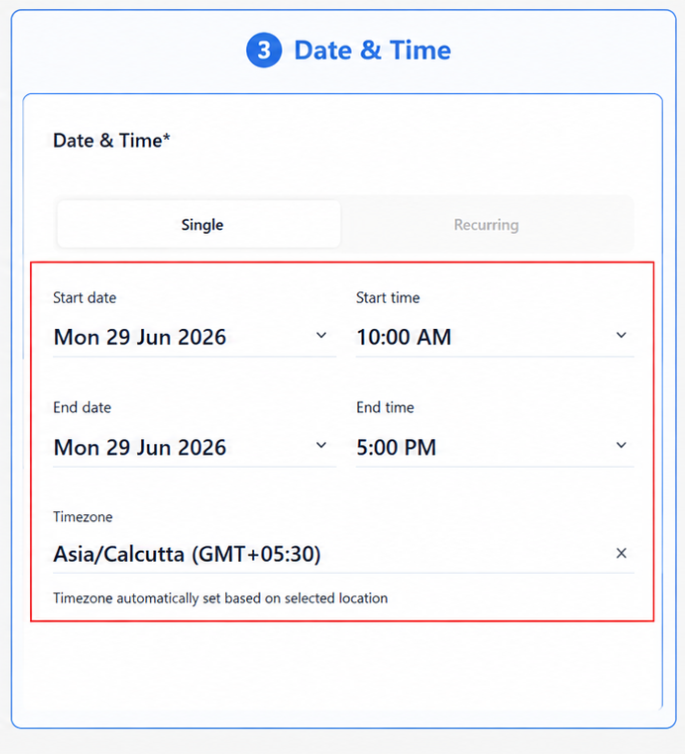Viewport: 685px width, 754px height.
Task: Open the End date dropdown field
Action: (194, 447)
